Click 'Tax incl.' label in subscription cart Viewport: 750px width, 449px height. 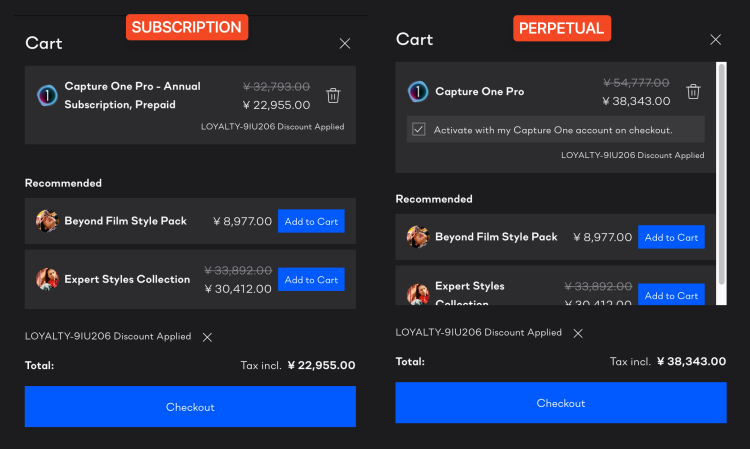point(261,365)
